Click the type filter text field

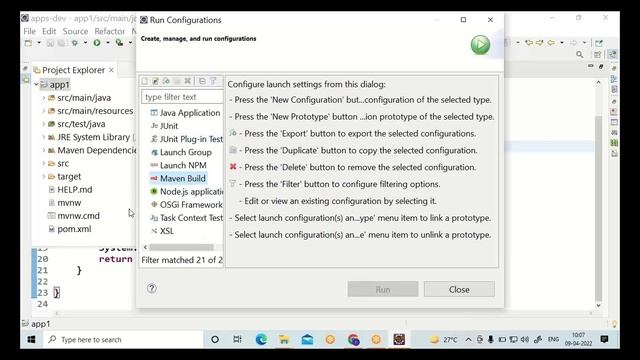(x=182, y=97)
